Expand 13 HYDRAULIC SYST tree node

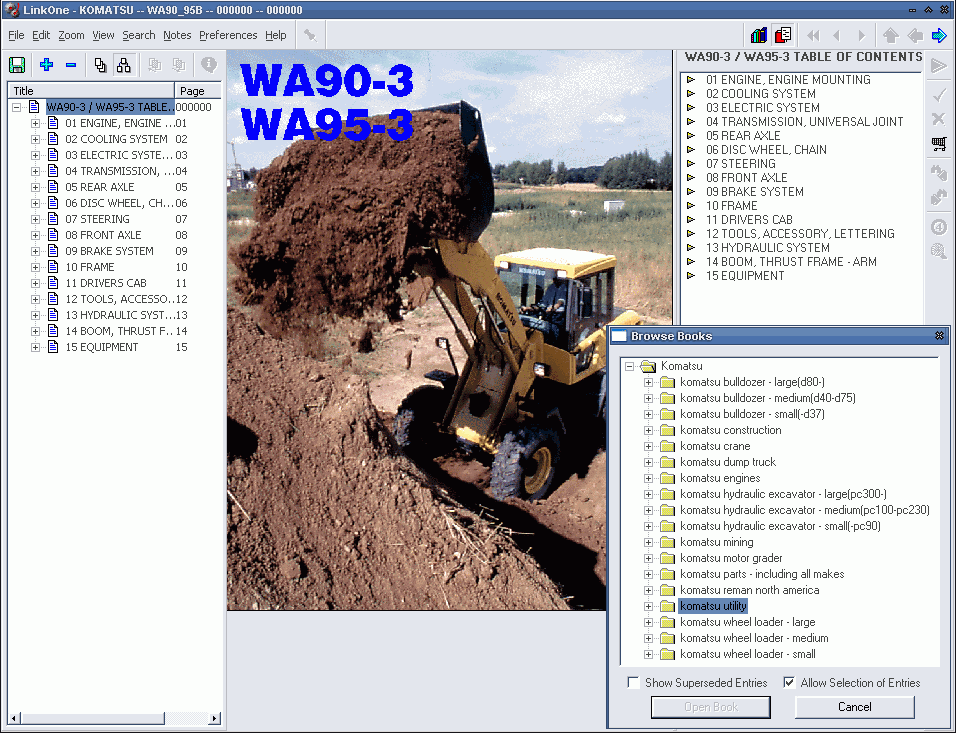[35, 315]
